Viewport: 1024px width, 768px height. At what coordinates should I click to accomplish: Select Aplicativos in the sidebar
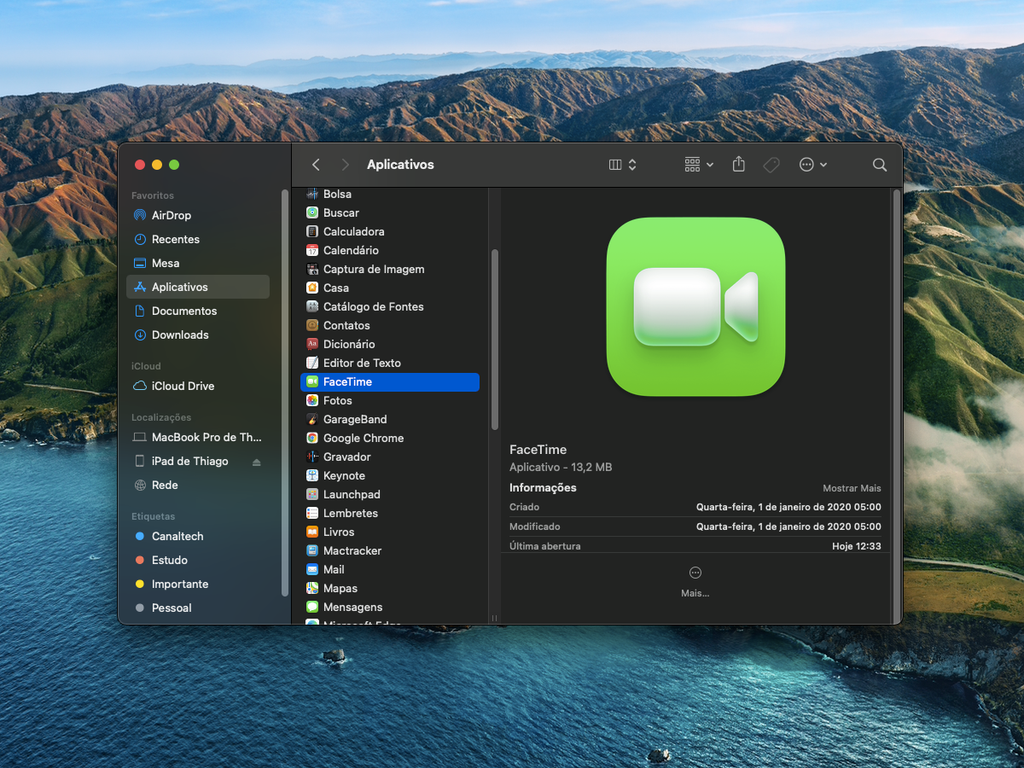(197, 287)
